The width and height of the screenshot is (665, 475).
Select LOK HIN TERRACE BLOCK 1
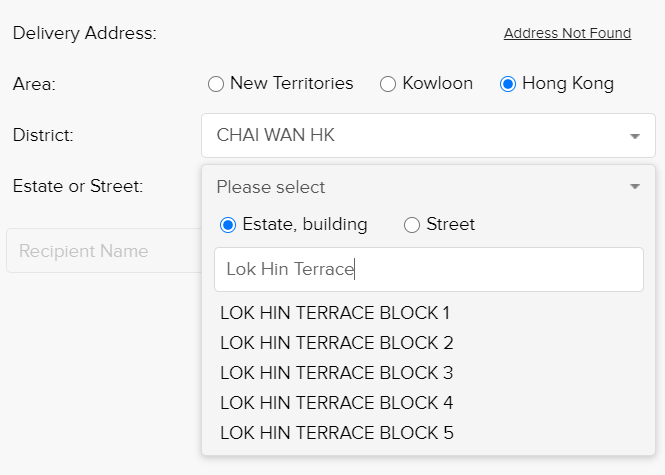click(335, 313)
